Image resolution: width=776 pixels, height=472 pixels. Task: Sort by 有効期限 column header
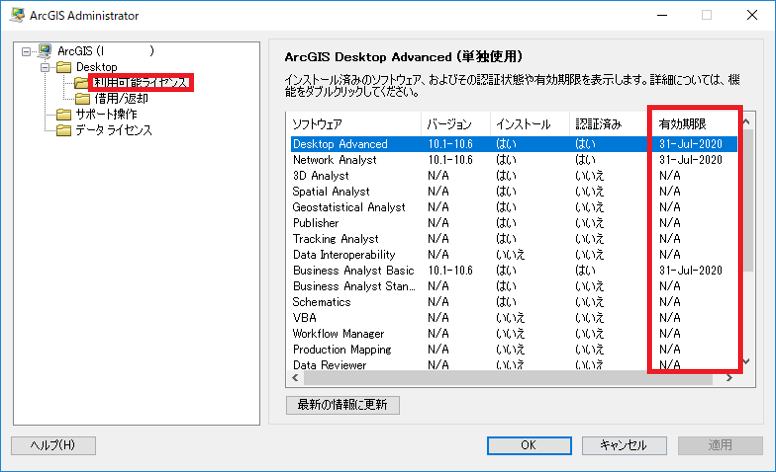tap(693, 124)
